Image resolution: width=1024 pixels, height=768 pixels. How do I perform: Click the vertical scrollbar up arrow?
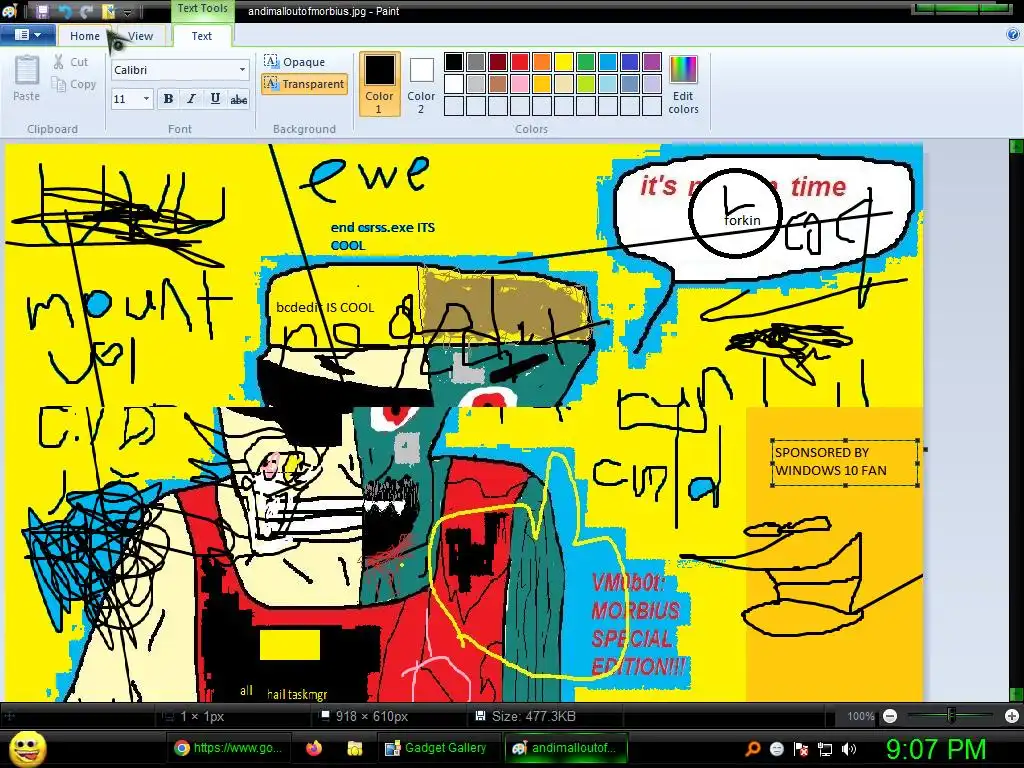pos(1016,146)
